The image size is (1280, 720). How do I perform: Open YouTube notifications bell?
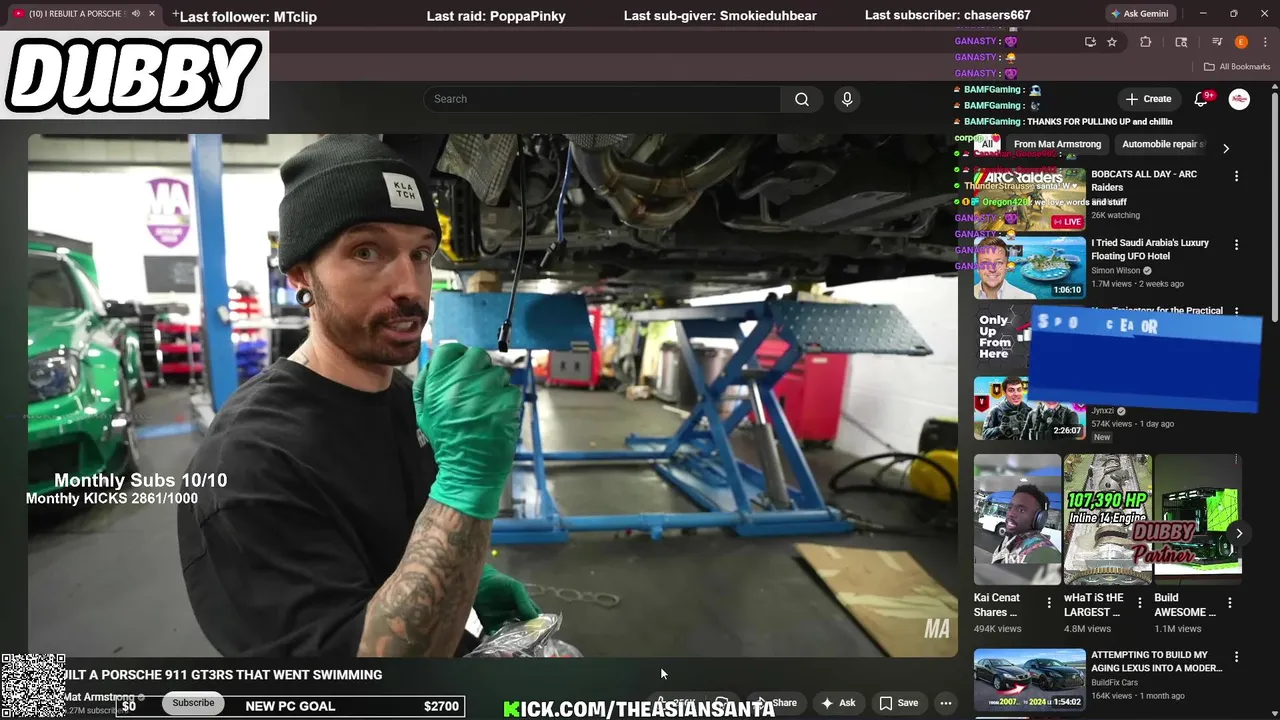(1202, 99)
